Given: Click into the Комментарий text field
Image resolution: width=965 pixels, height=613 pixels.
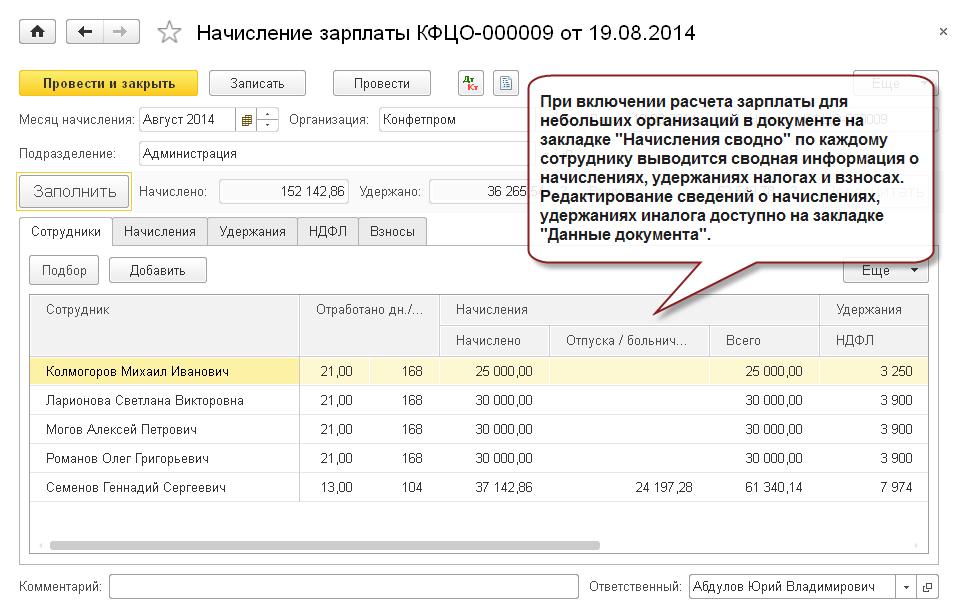Looking at the screenshot, I should click(343, 587).
